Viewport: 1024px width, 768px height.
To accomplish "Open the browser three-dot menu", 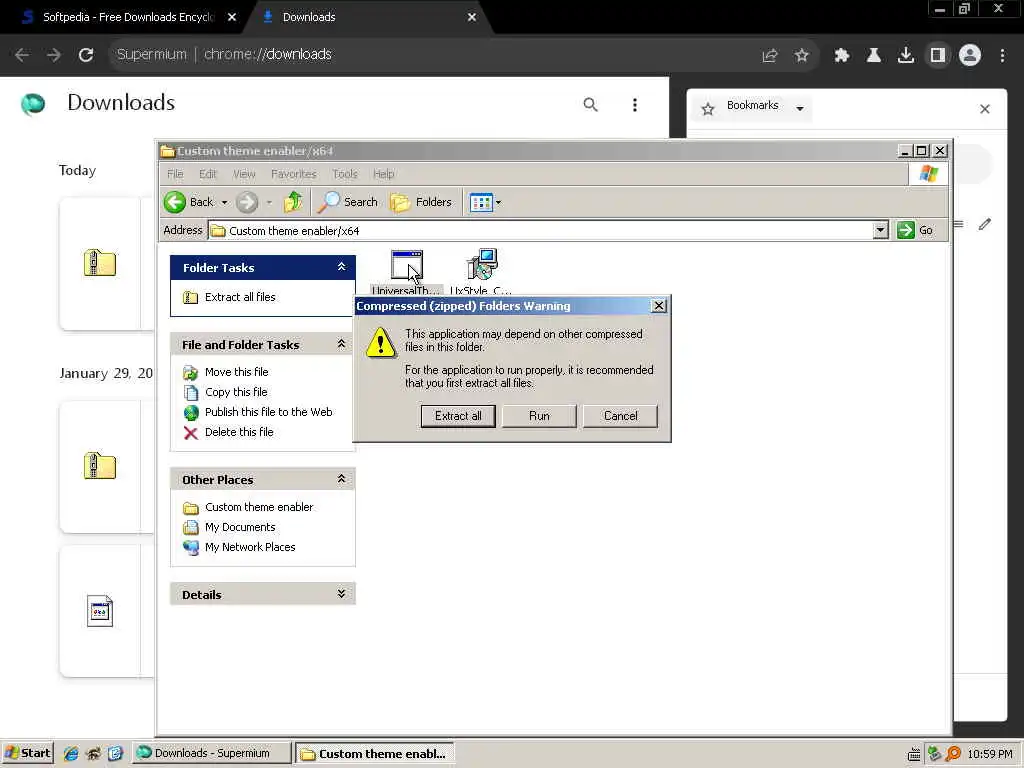I will [x=1002, y=56].
